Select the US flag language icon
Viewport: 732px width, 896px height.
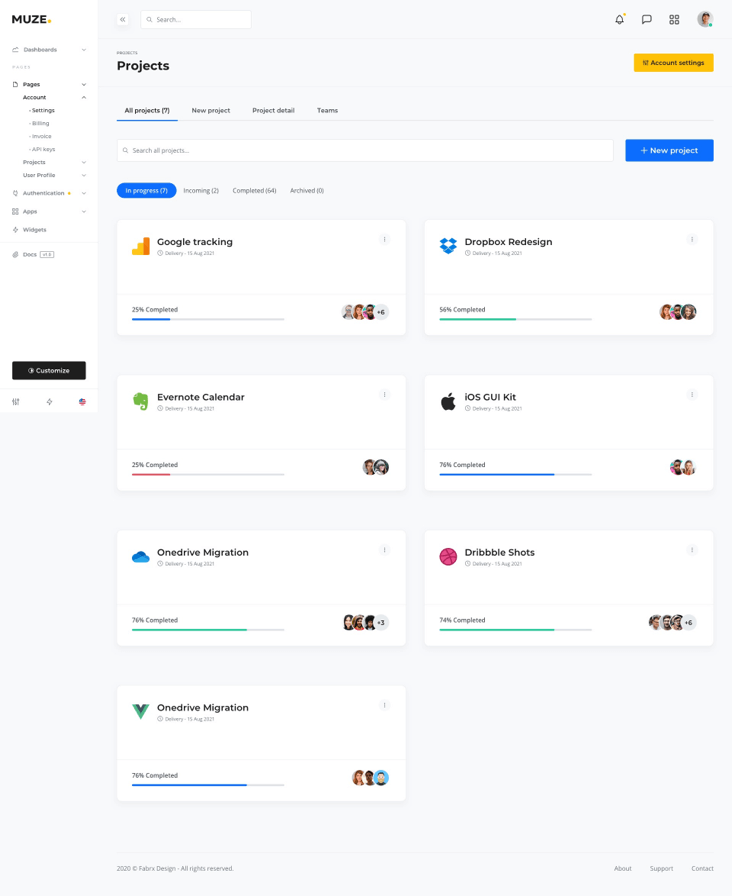(82, 402)
